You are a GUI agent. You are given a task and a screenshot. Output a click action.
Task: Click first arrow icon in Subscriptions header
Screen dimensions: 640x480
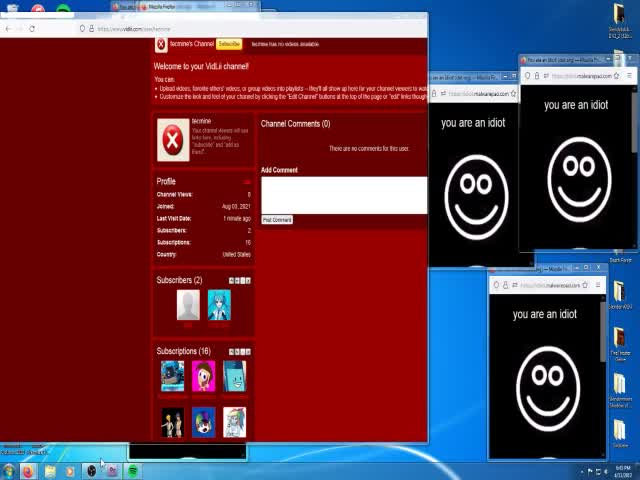231,352
